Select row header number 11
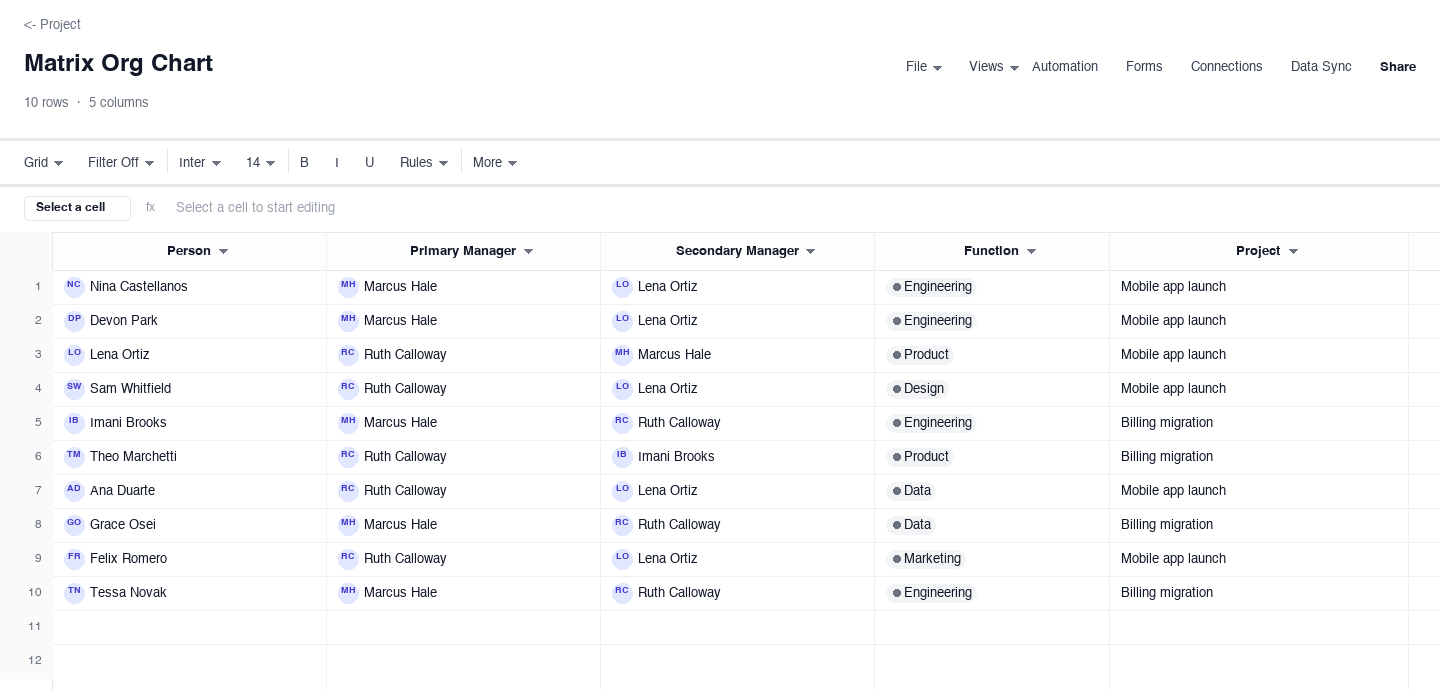The height and width of the screenshot is (690, 1440). coord(35,627)
